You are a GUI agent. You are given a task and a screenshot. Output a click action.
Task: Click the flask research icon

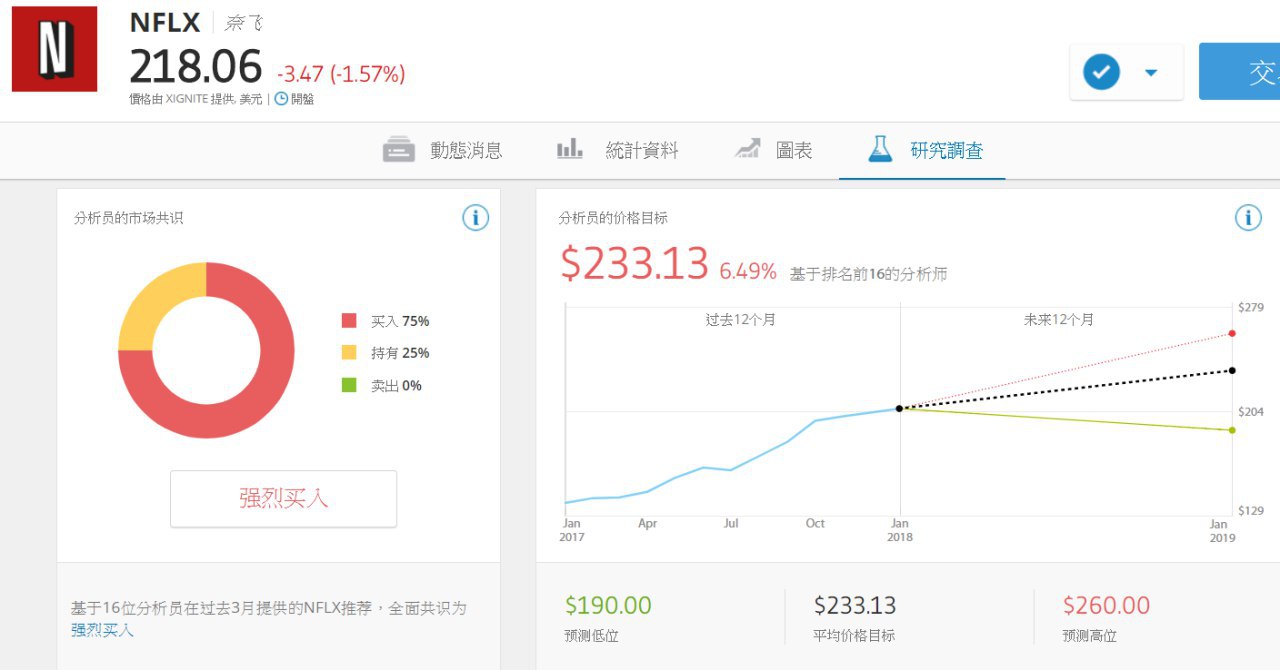coord(880,149)
